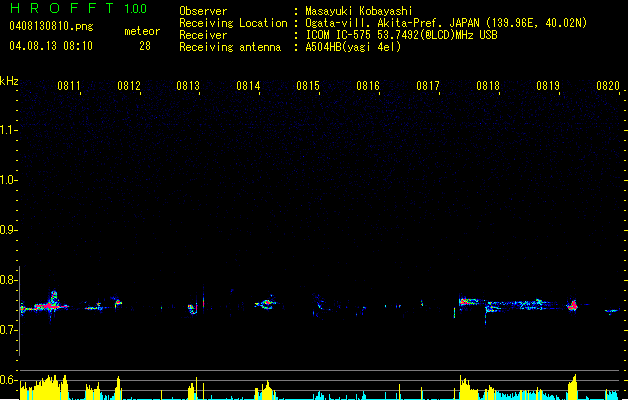The image size is (629, 400).
Task: Click the strong meteor echo near 0811
Action: click(49, 306)
